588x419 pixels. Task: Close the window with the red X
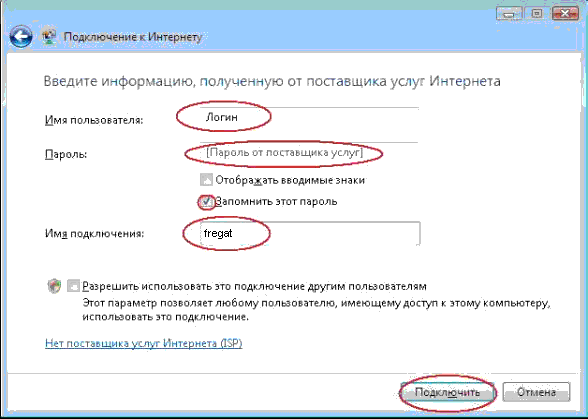point(565,14)
